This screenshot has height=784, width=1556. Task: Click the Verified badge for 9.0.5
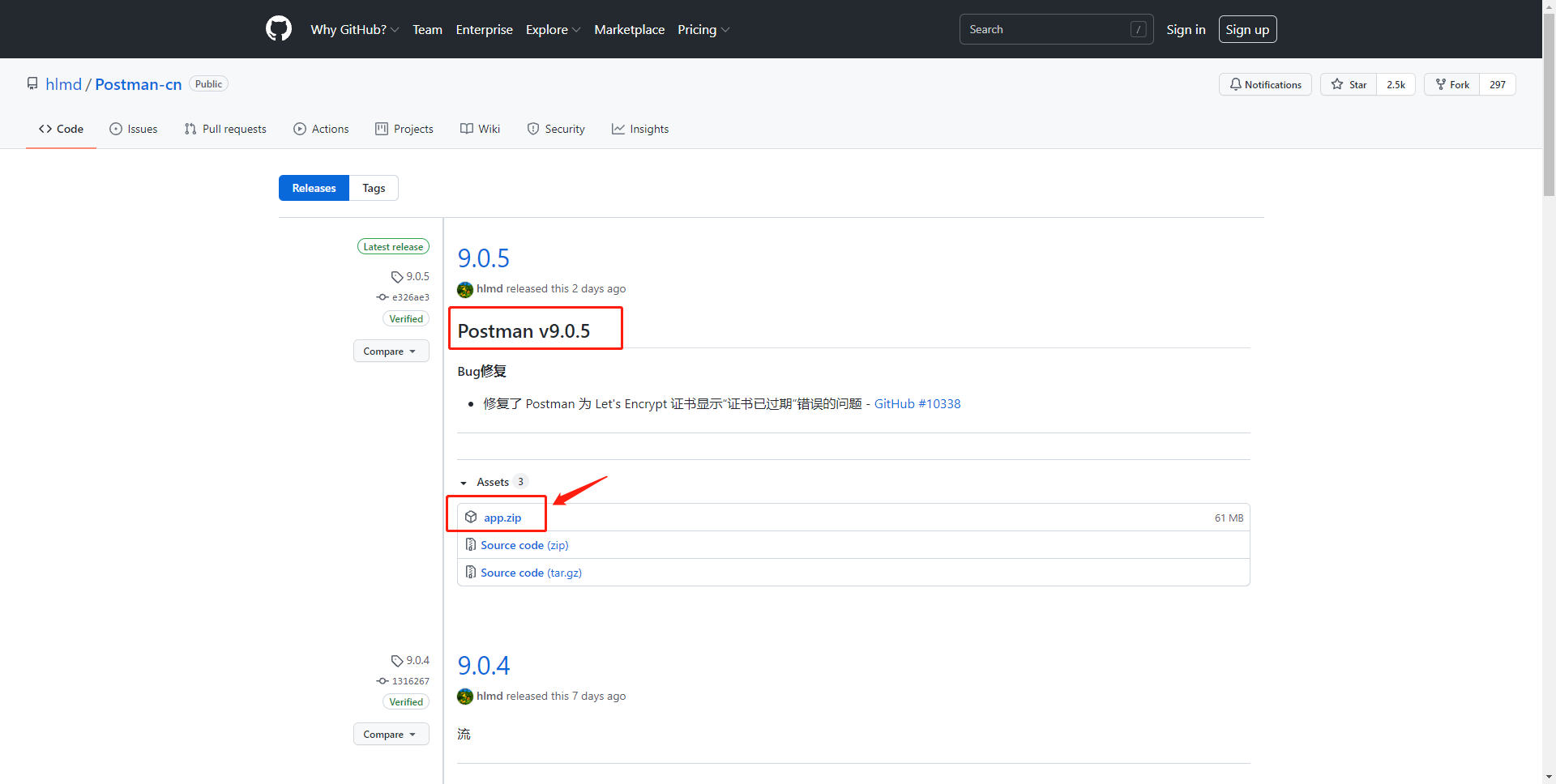406,319
